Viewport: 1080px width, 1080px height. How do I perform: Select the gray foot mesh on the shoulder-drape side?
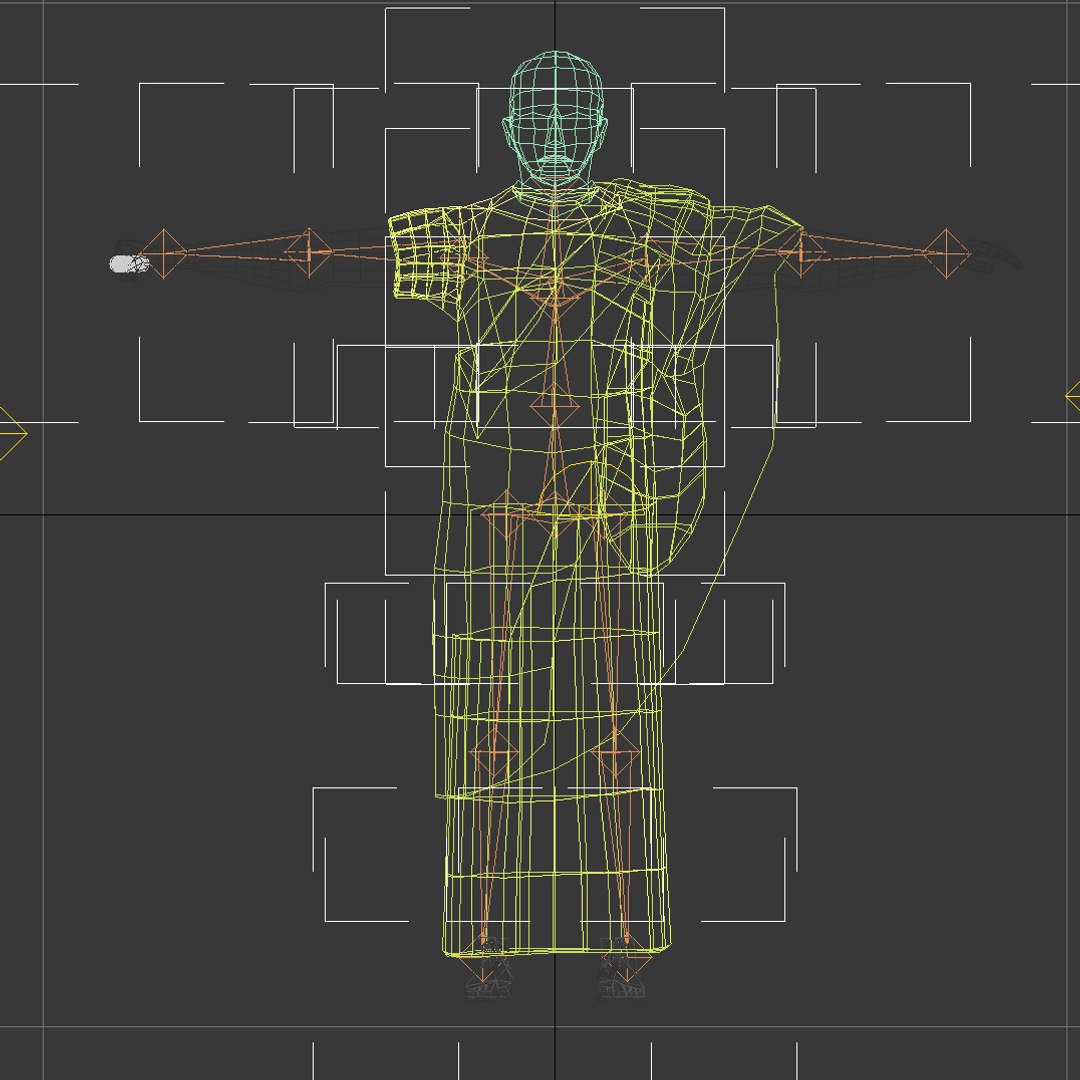click(x=622, y=969)
